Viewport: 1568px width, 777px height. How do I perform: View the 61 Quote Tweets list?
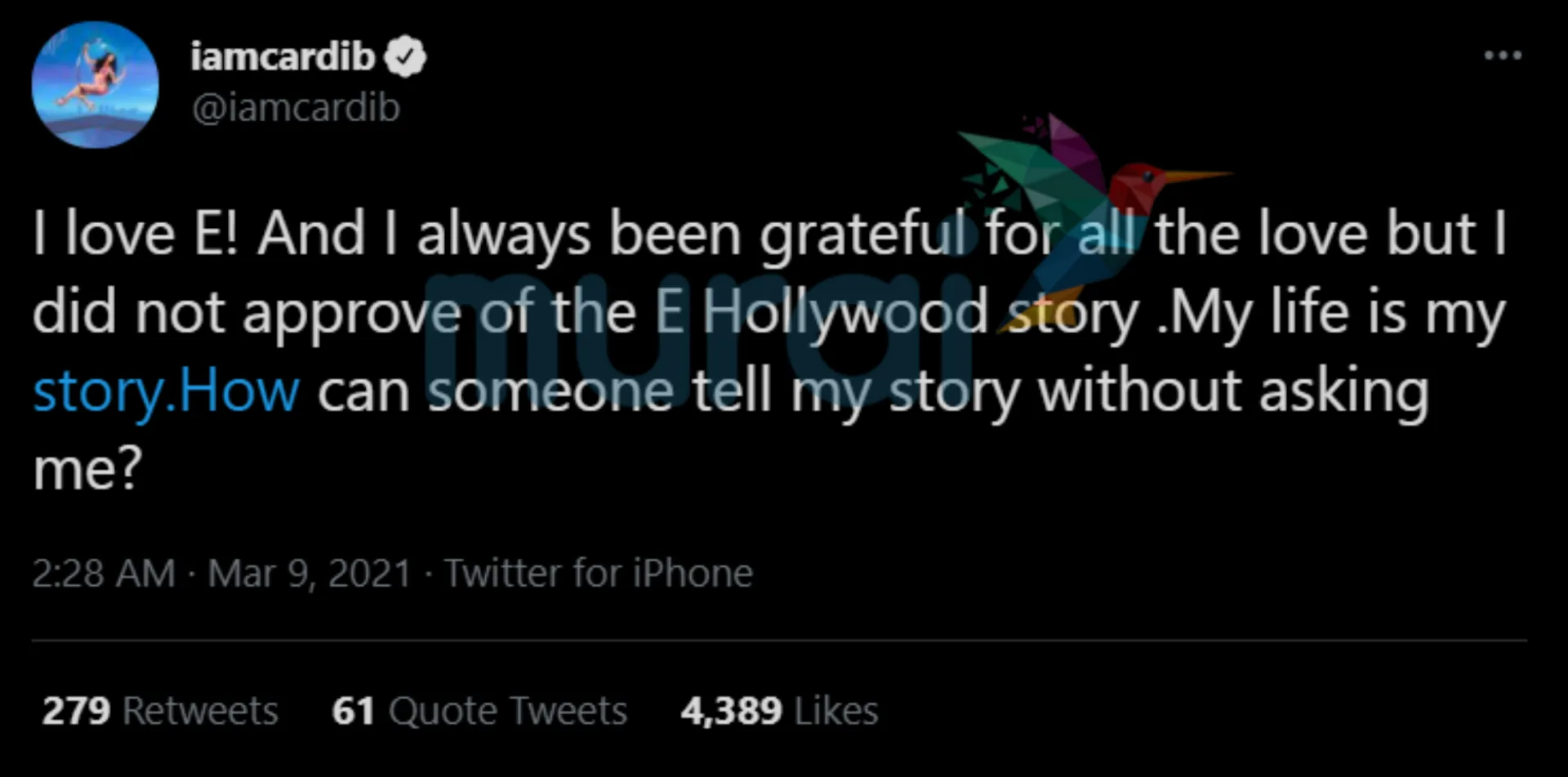coord(479,711)
